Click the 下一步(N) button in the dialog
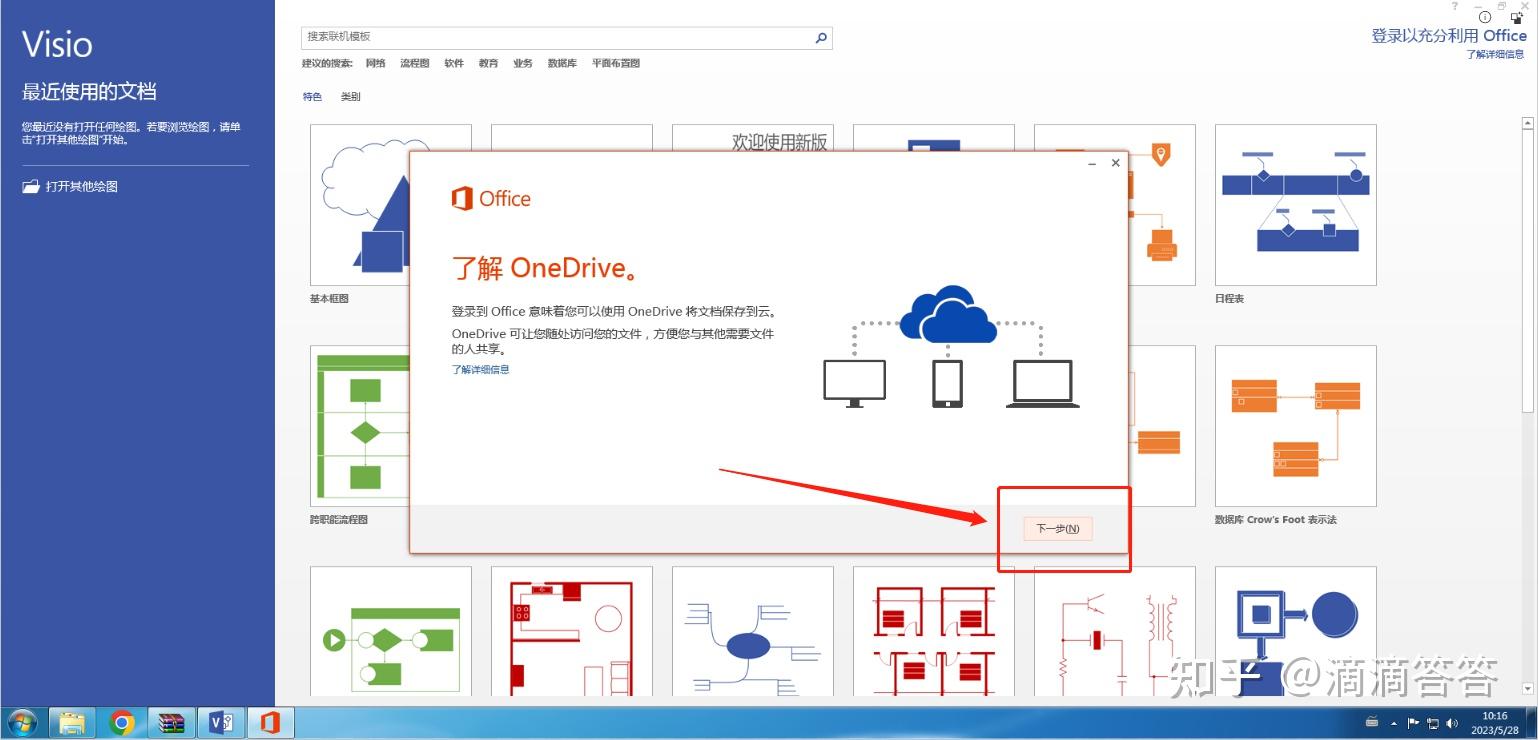Image resolution: width=1538 pixels, height=740 pixels. [x=1057, y=528]
